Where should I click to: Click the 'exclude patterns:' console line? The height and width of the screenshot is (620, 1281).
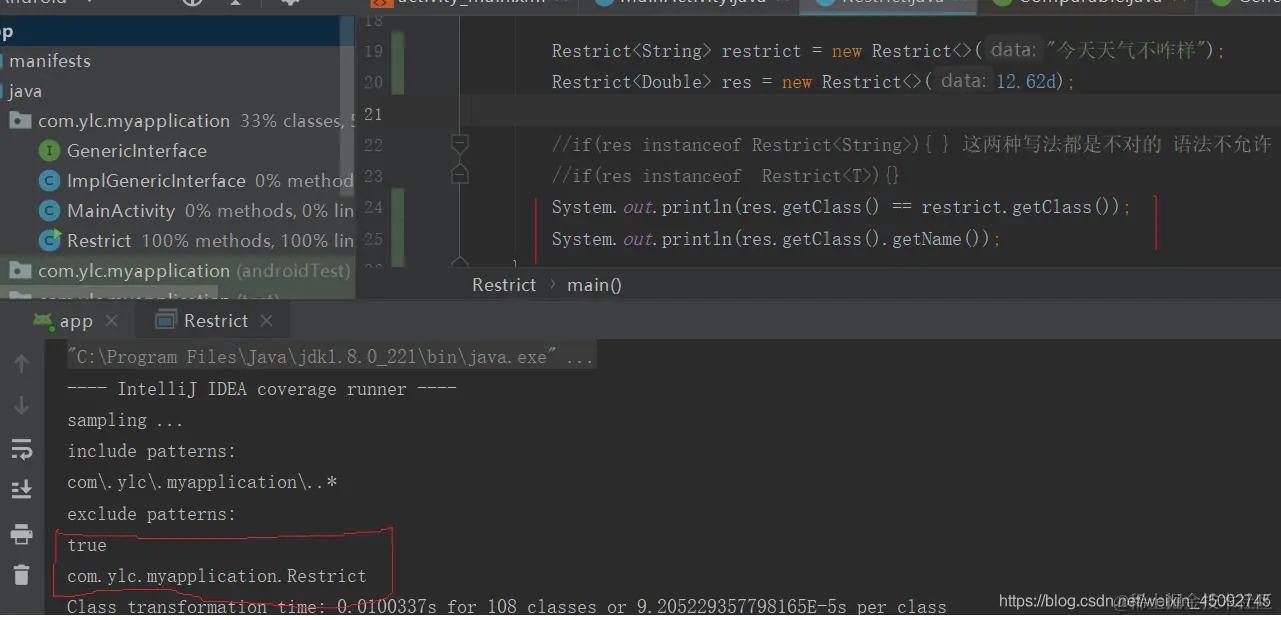pyautogui.click(x=151, y=514)
